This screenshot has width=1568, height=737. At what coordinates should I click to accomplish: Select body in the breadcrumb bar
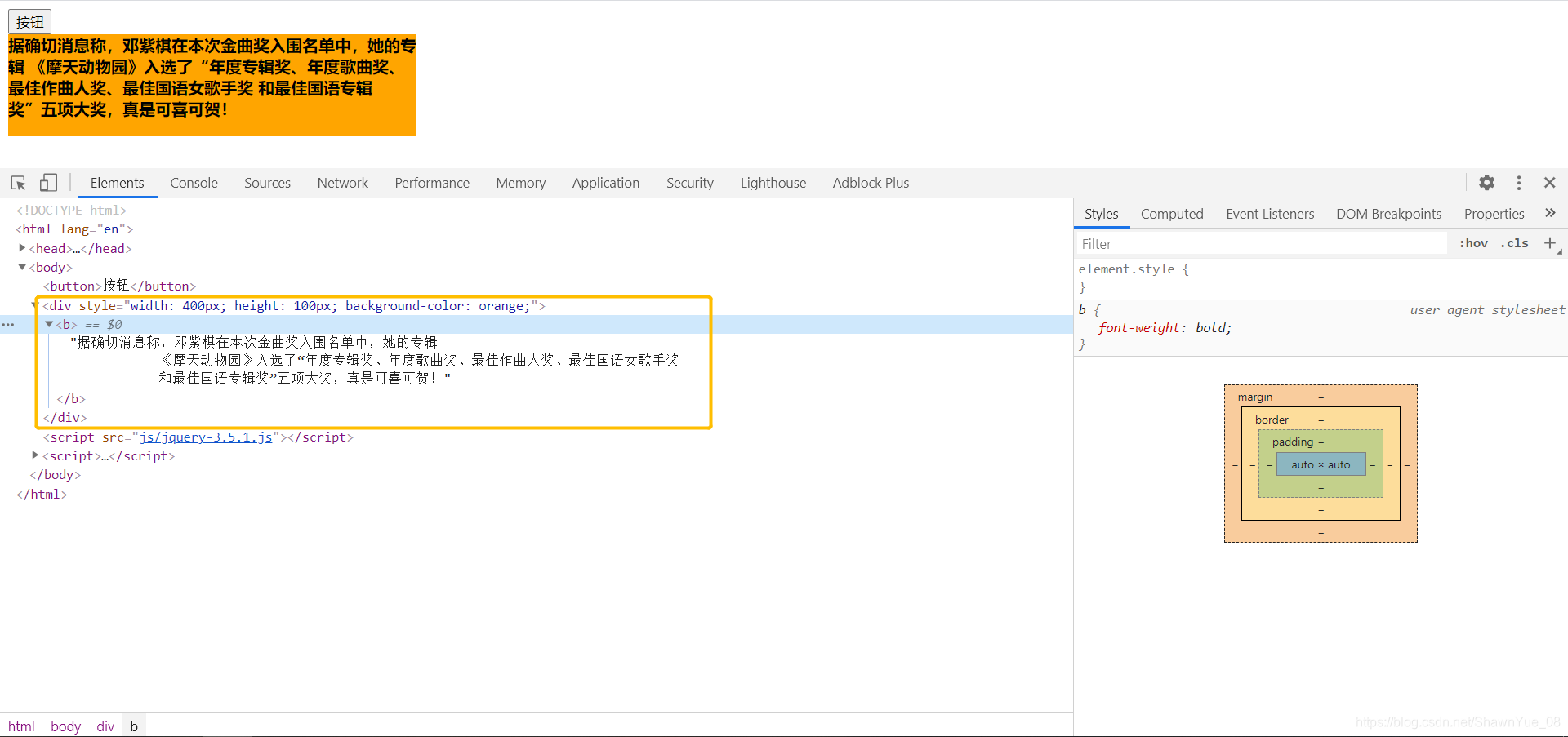pos(65,726)
